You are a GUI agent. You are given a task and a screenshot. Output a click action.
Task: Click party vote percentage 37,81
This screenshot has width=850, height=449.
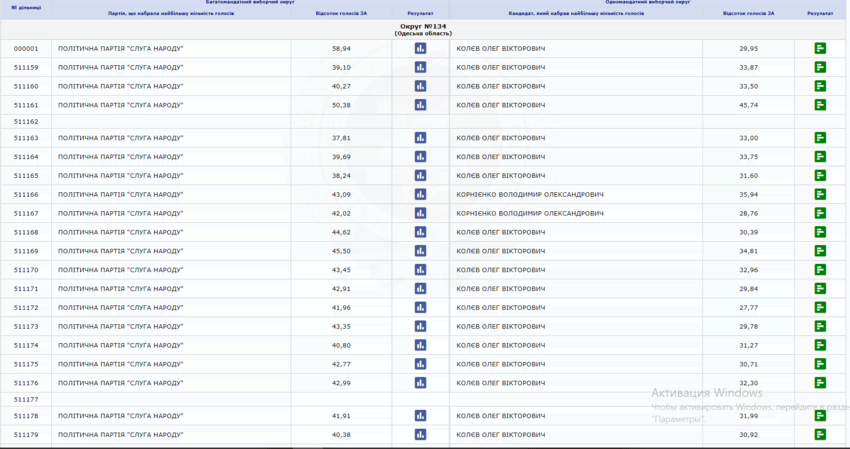point(342,138)
